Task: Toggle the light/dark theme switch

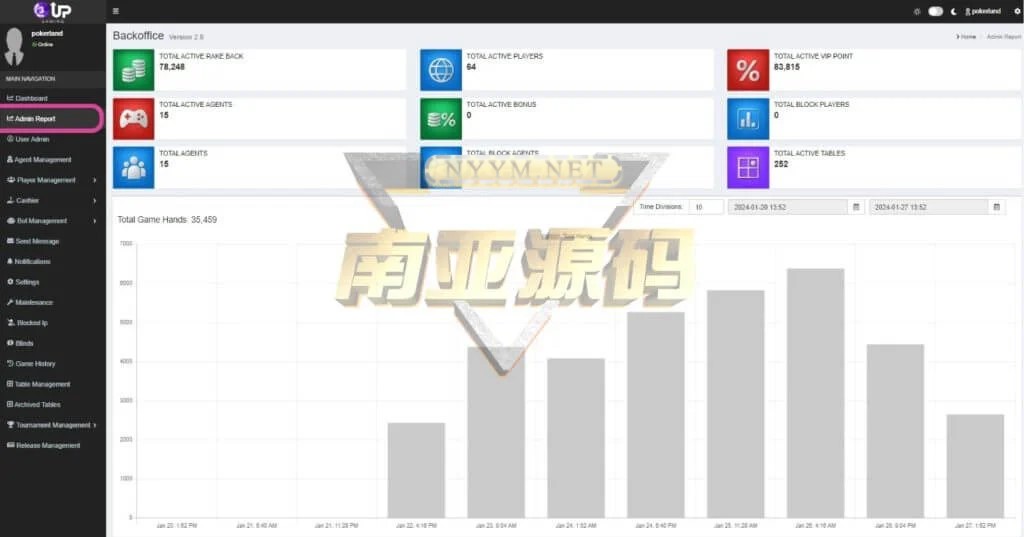Action: pos(935,11)
